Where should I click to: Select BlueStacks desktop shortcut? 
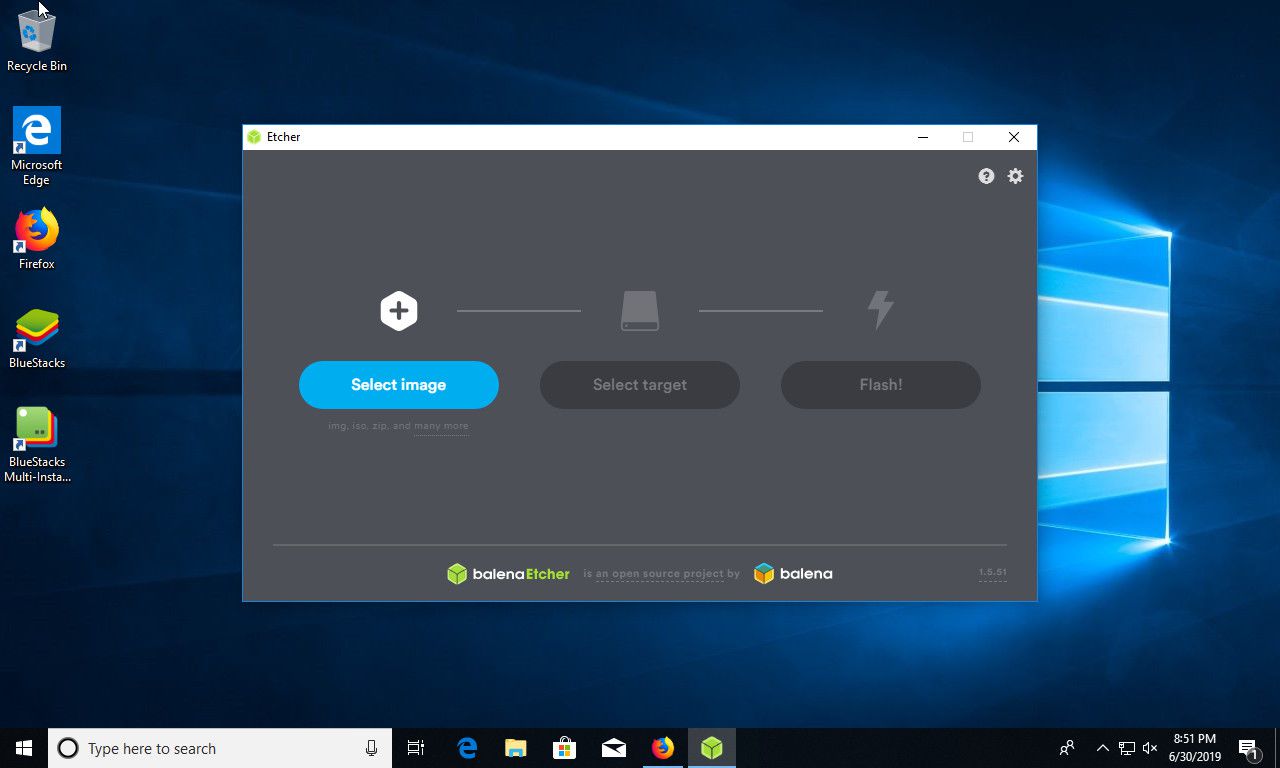37,339
